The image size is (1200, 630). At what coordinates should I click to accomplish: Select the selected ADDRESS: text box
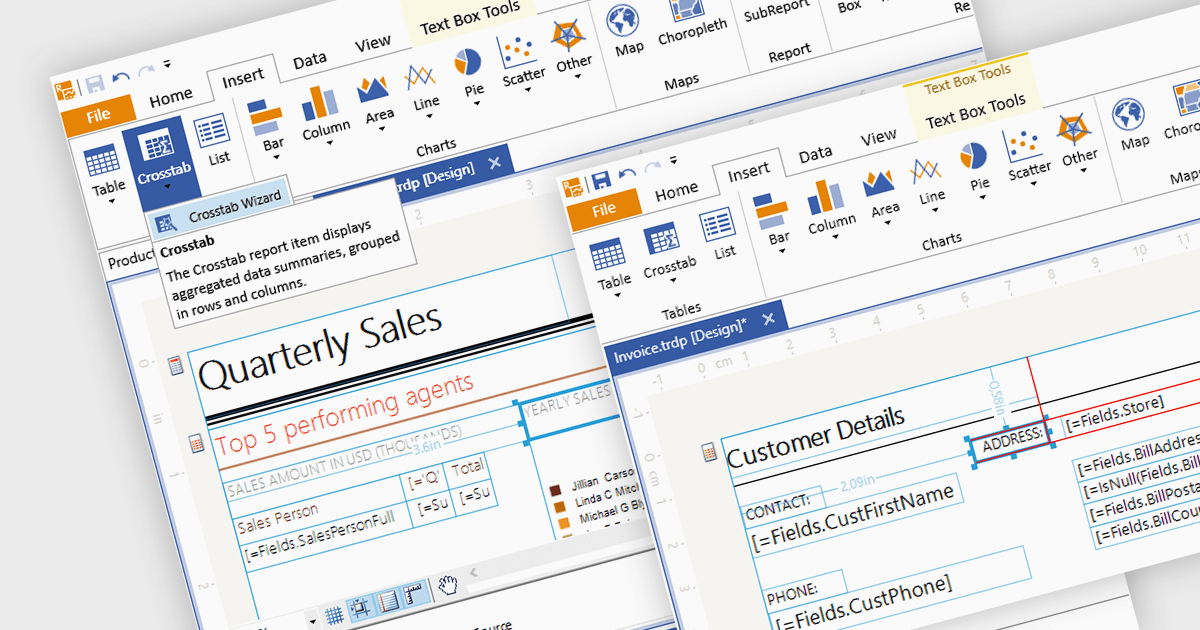[x=1010, y=439]
